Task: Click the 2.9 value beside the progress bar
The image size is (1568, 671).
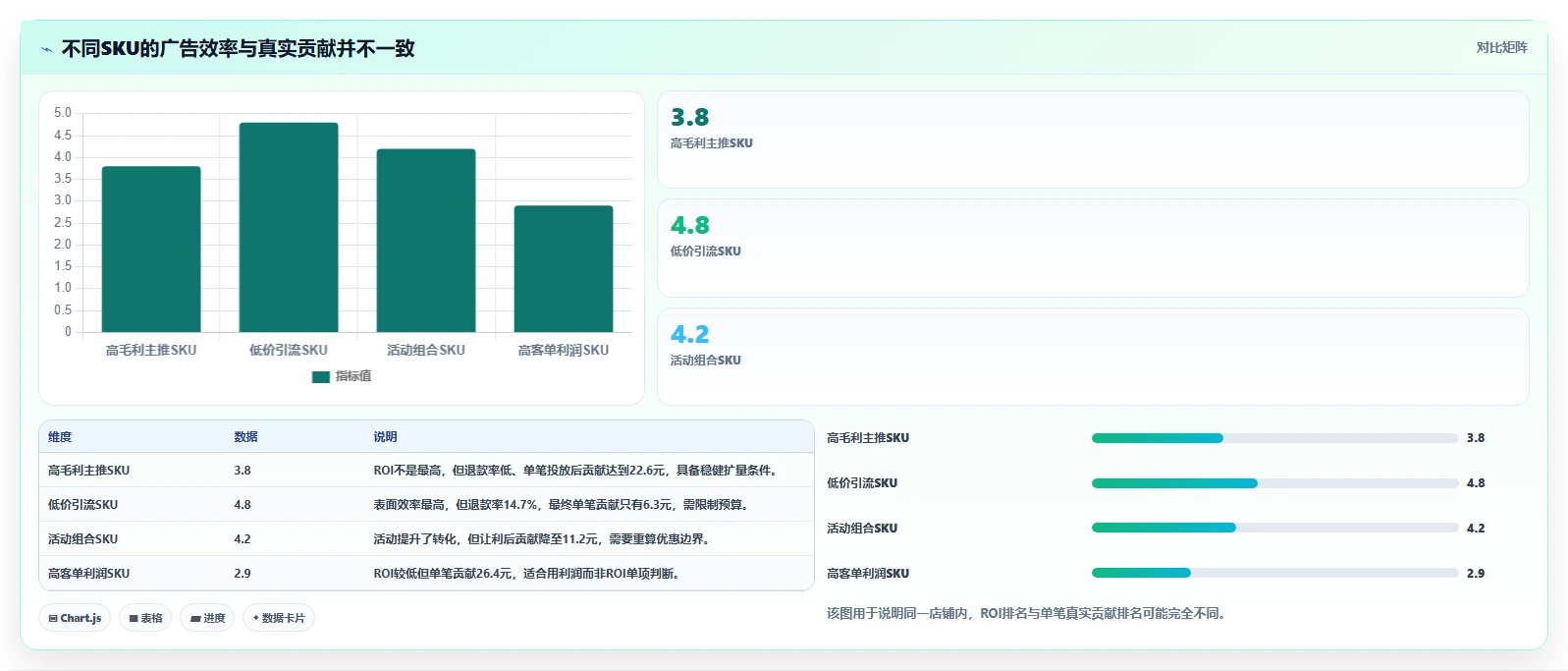Action: 1476,574
